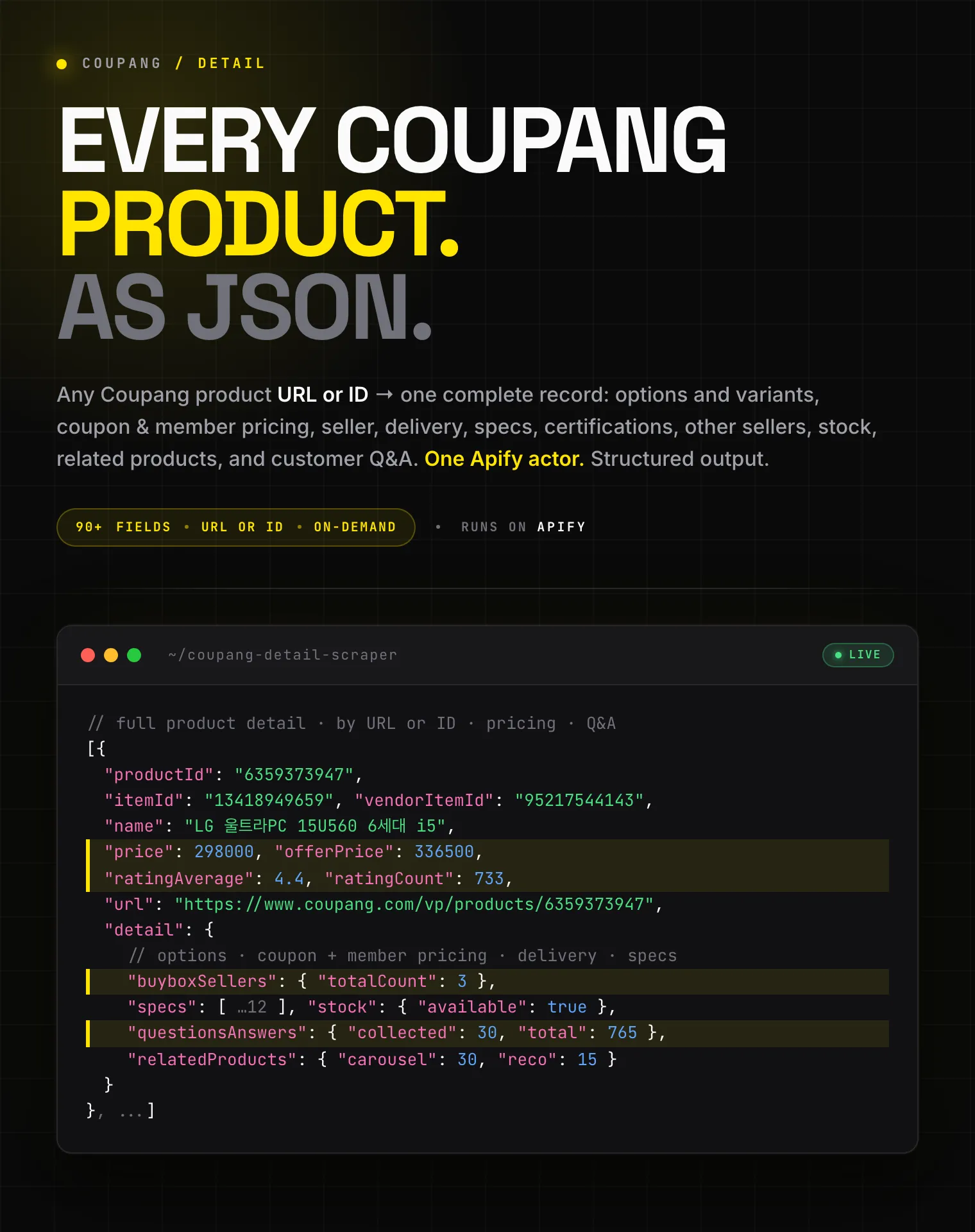Click the red close dot in terminal
The height and width of the screenshot is (1232, 975).
coord(88,655)
